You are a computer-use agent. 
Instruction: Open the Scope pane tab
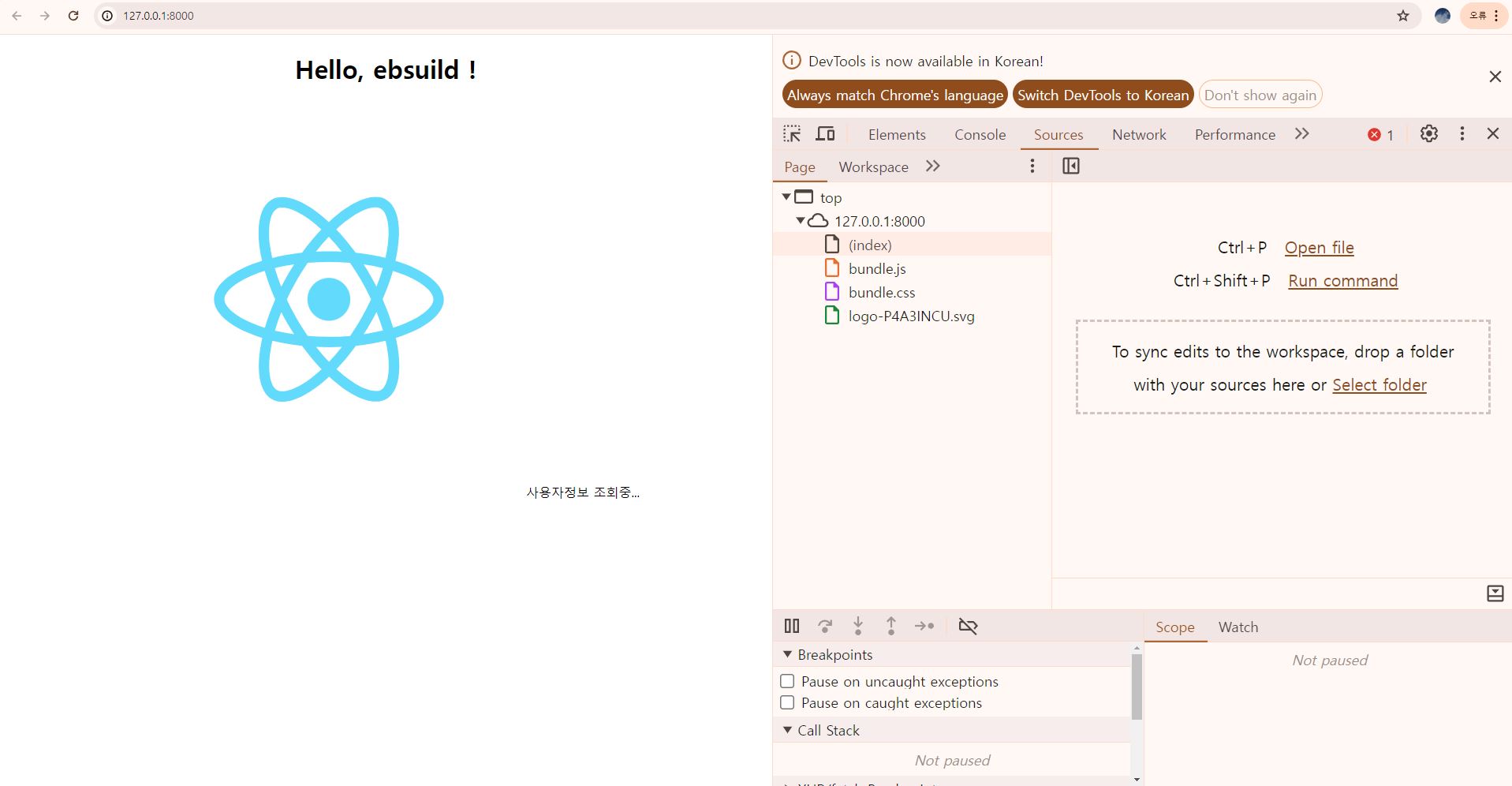click(x=1175, y=627)
